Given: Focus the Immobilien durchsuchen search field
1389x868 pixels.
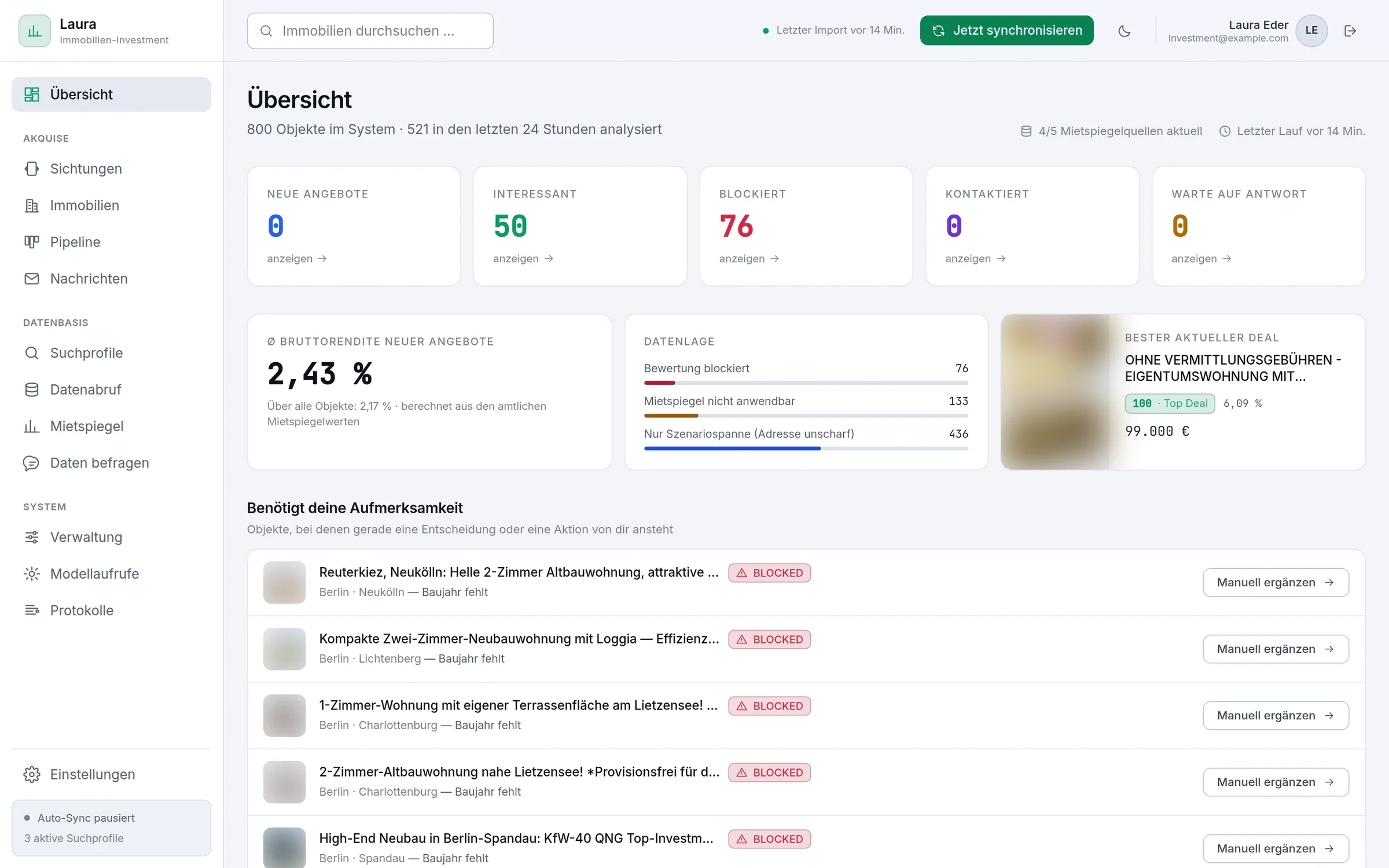Looking at the screenshot, I should (370, 31).
